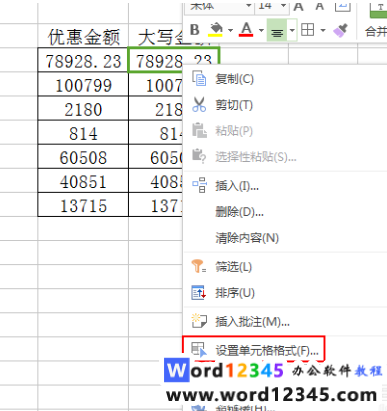Choose 插入(I)... from the context menu

tap(286, 186)
